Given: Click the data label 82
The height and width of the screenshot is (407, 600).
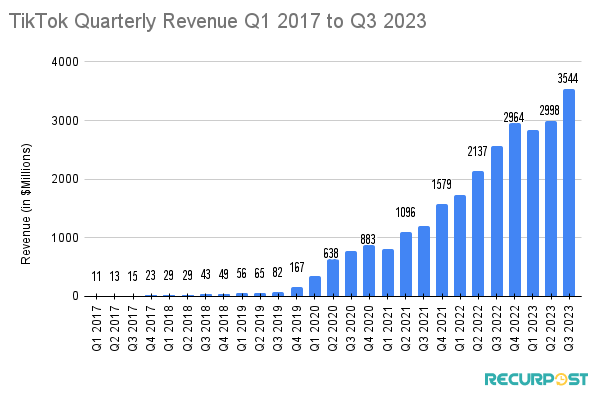Looking at the screenshot, I should [x=277, y=272].
